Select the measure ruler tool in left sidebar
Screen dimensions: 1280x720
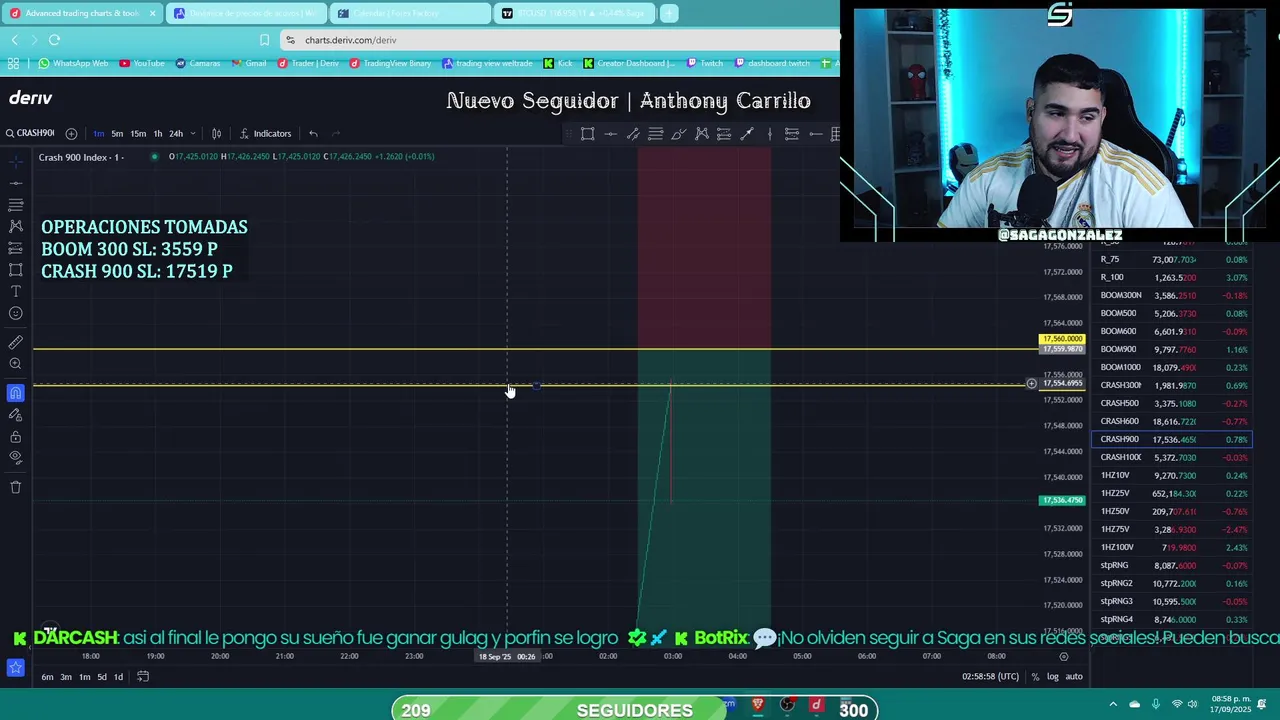pyautogui.click(x=15, y=342)
